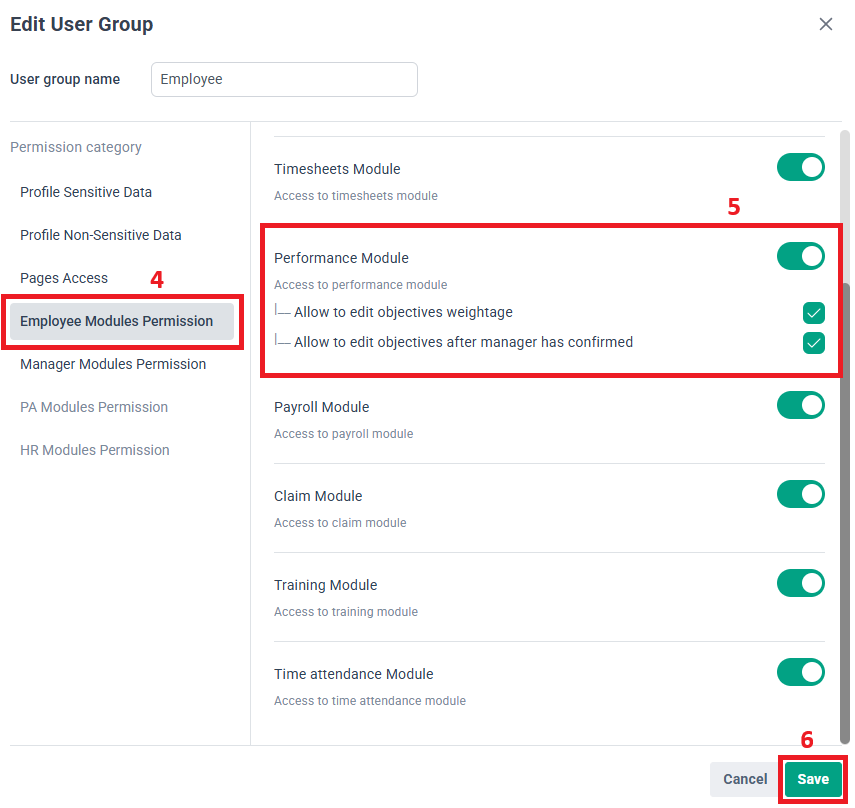Image resolution: width=855 pixels, height=808 pixels.
Task: Select Pages Access permission category
Action: [64, 278]
